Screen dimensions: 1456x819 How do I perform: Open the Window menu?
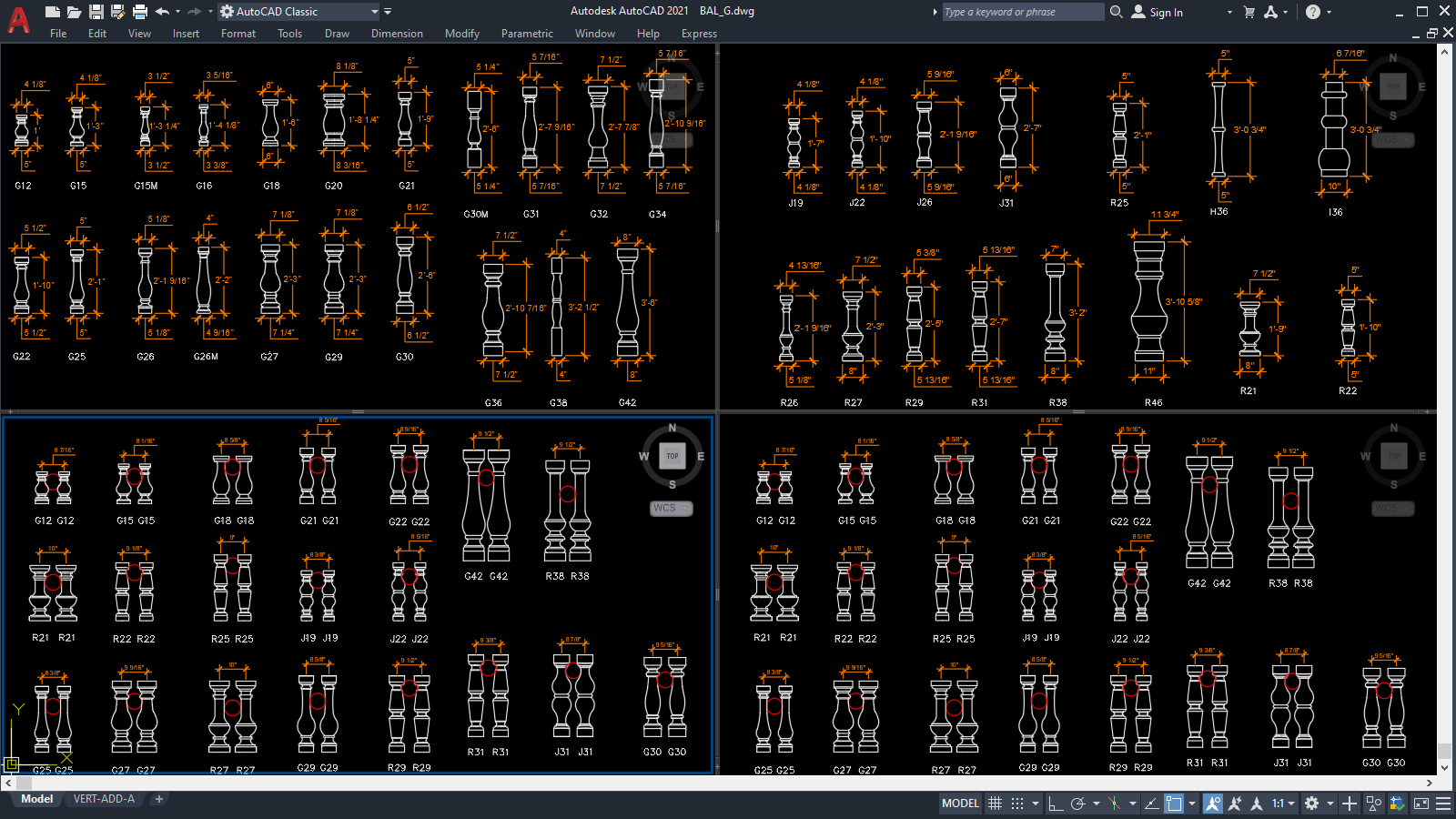pyautogui.click(x=595, y=34)
